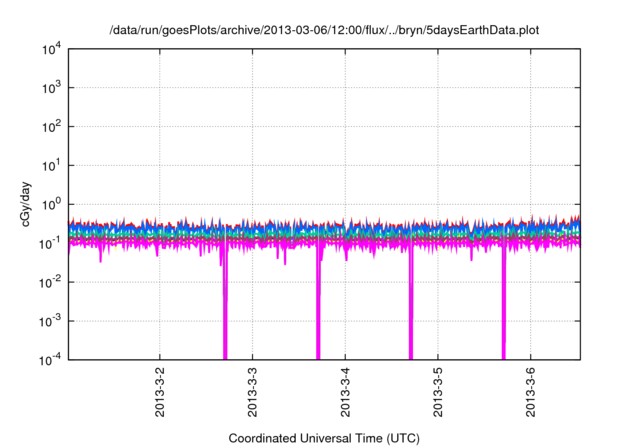Click the 10^2 y-axis tick label
The width and height of the screenshot is (640, 448).
coord(51,127)
